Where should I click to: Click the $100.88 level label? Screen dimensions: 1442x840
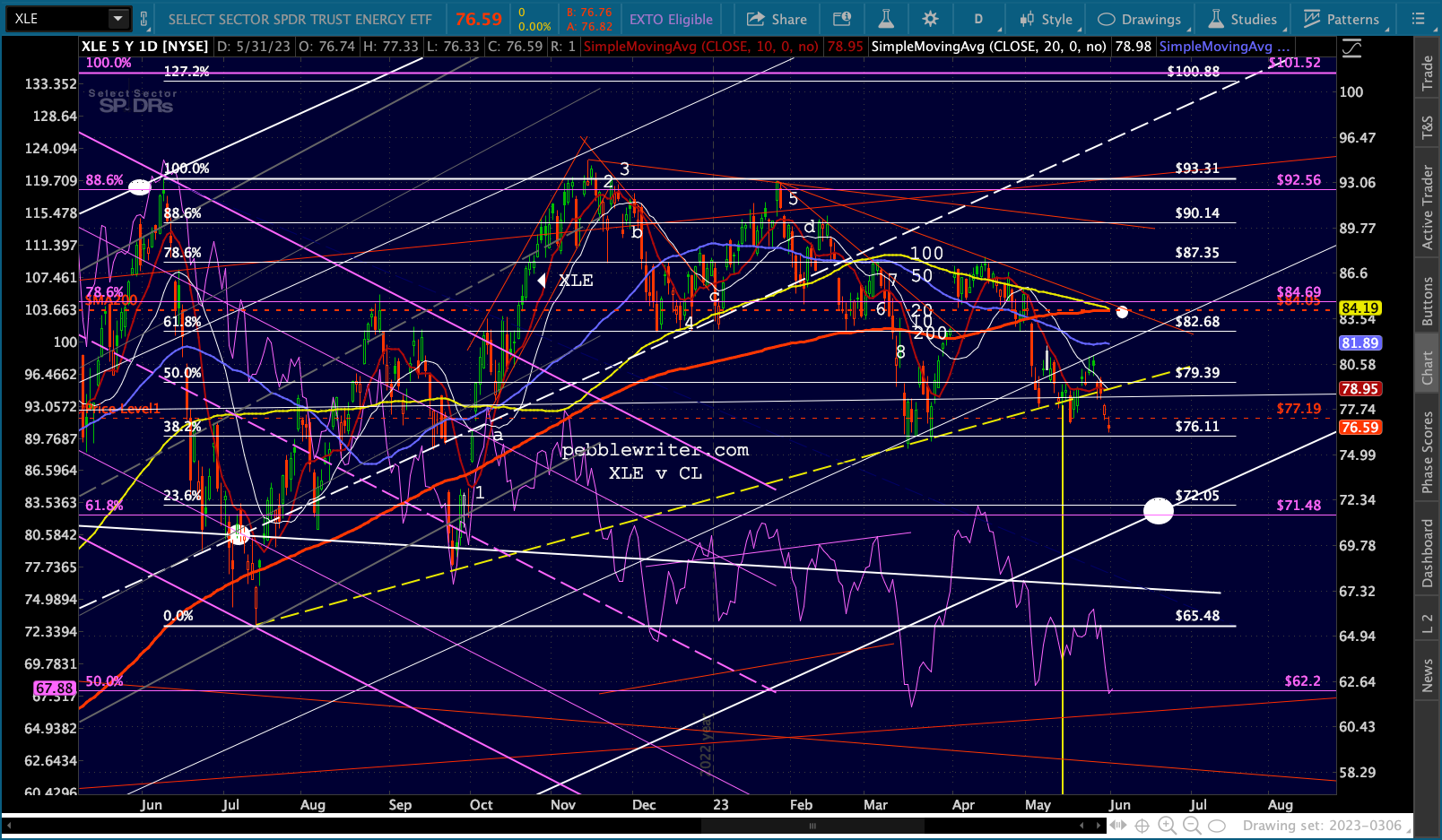[x=1193, y=72]
